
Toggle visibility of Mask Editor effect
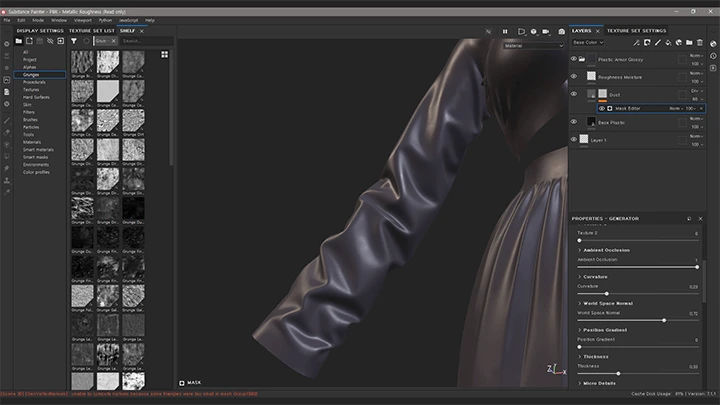click(602, 108)
